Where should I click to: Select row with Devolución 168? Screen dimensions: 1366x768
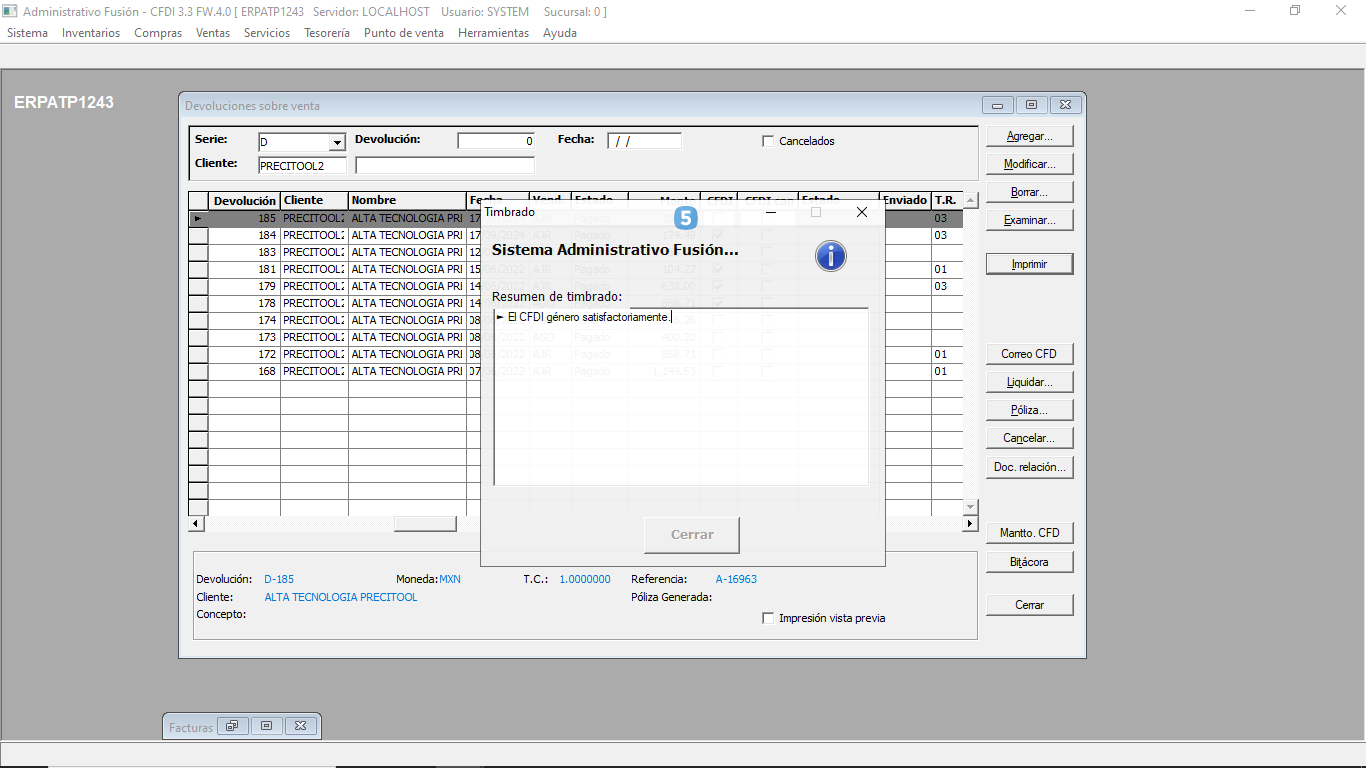click(x=576, y=371)
